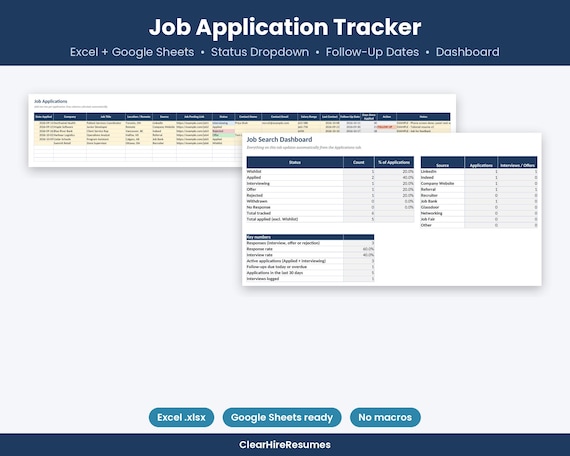Click the Google Sheets ready pill badge
The height and width of the screenshot is (456, 570).
click(x=282, y=417)
